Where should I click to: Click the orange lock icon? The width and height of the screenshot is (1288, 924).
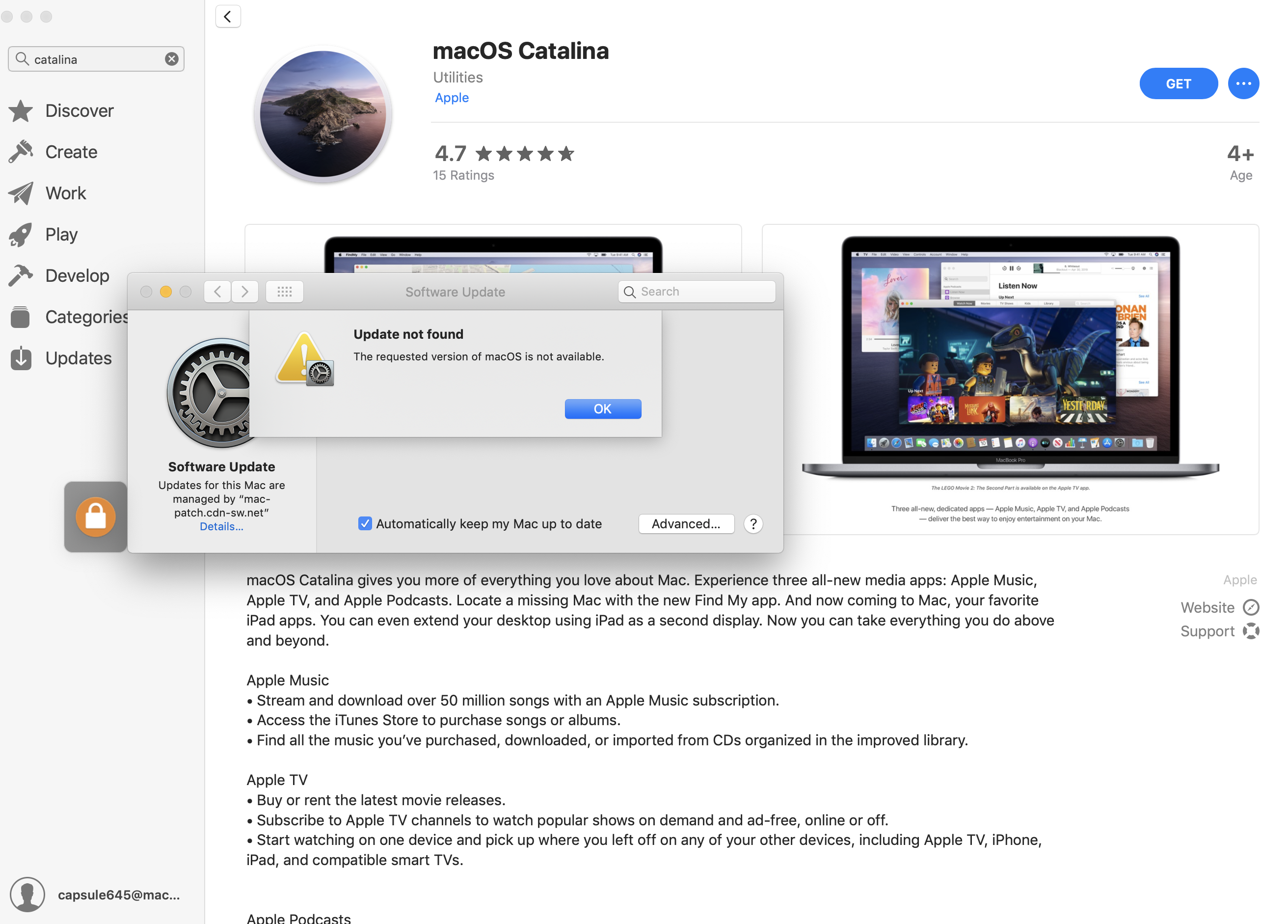pyautogui.click(x=95, y=517)
